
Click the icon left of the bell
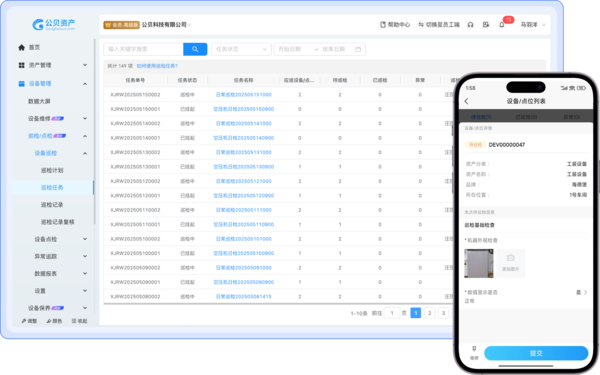click(486, 24)
